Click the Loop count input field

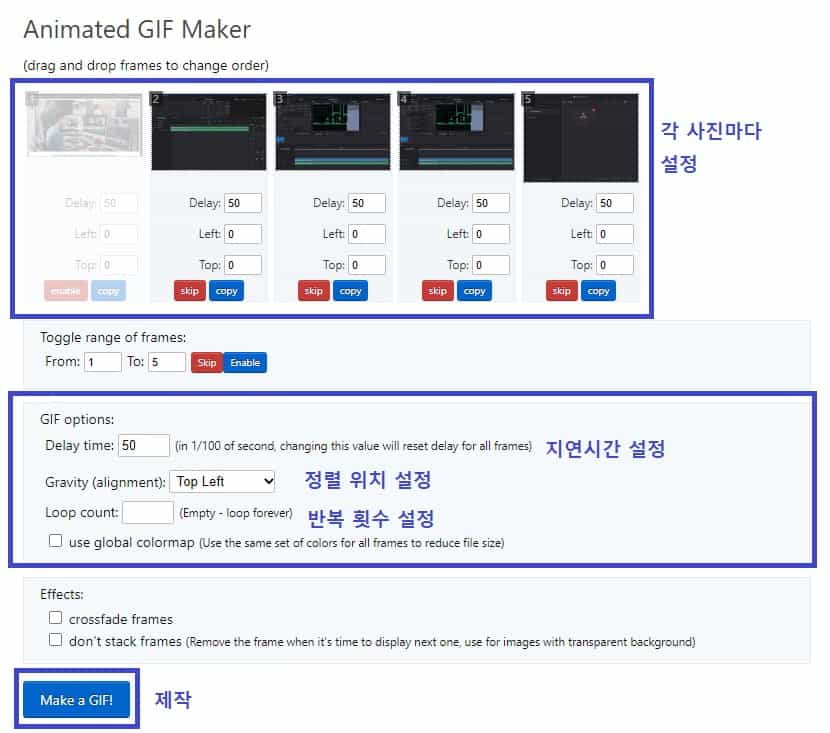[x=148, y=512]
